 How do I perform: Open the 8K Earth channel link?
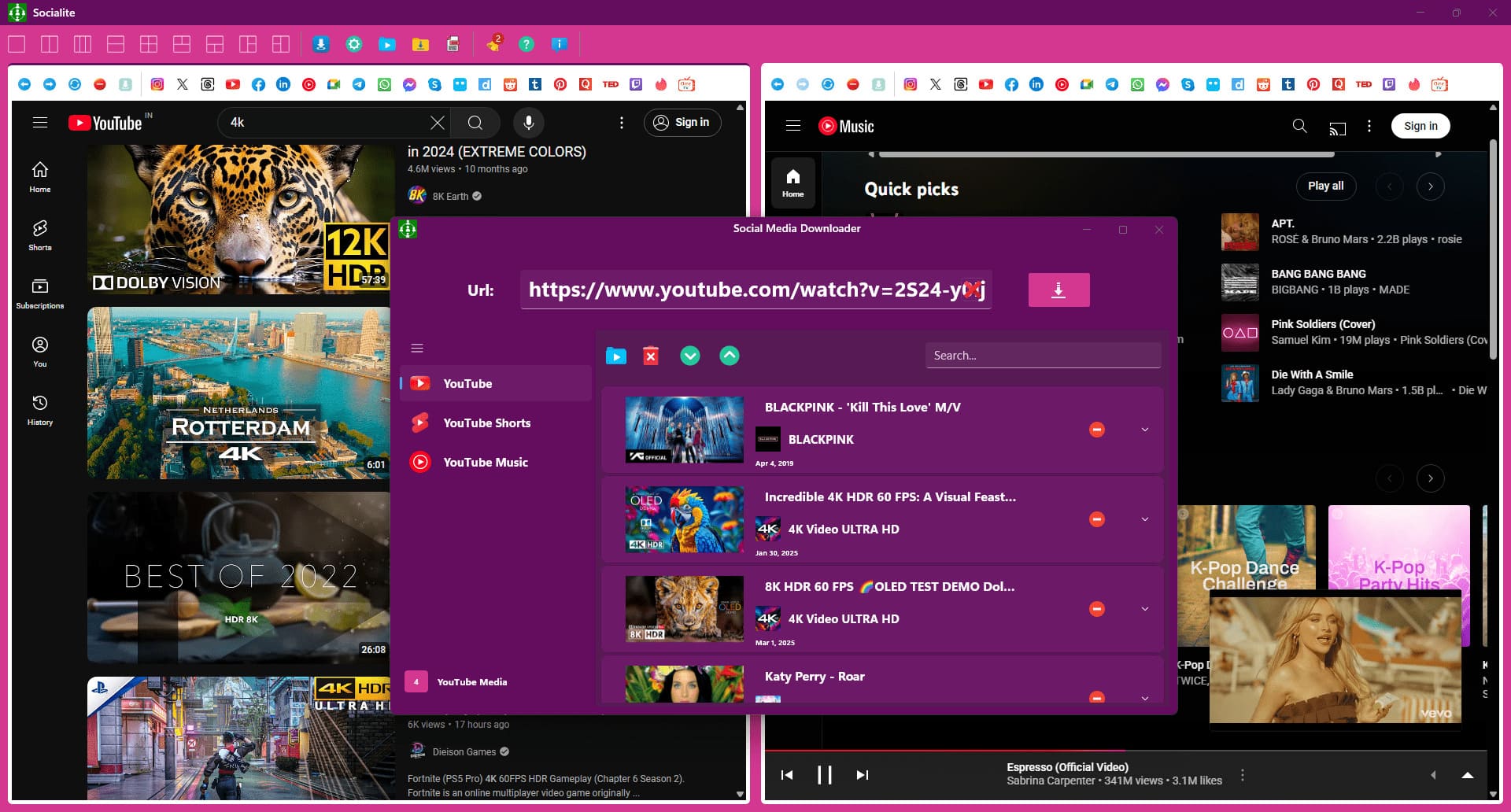pyautogui.click(x=450, y=196)
